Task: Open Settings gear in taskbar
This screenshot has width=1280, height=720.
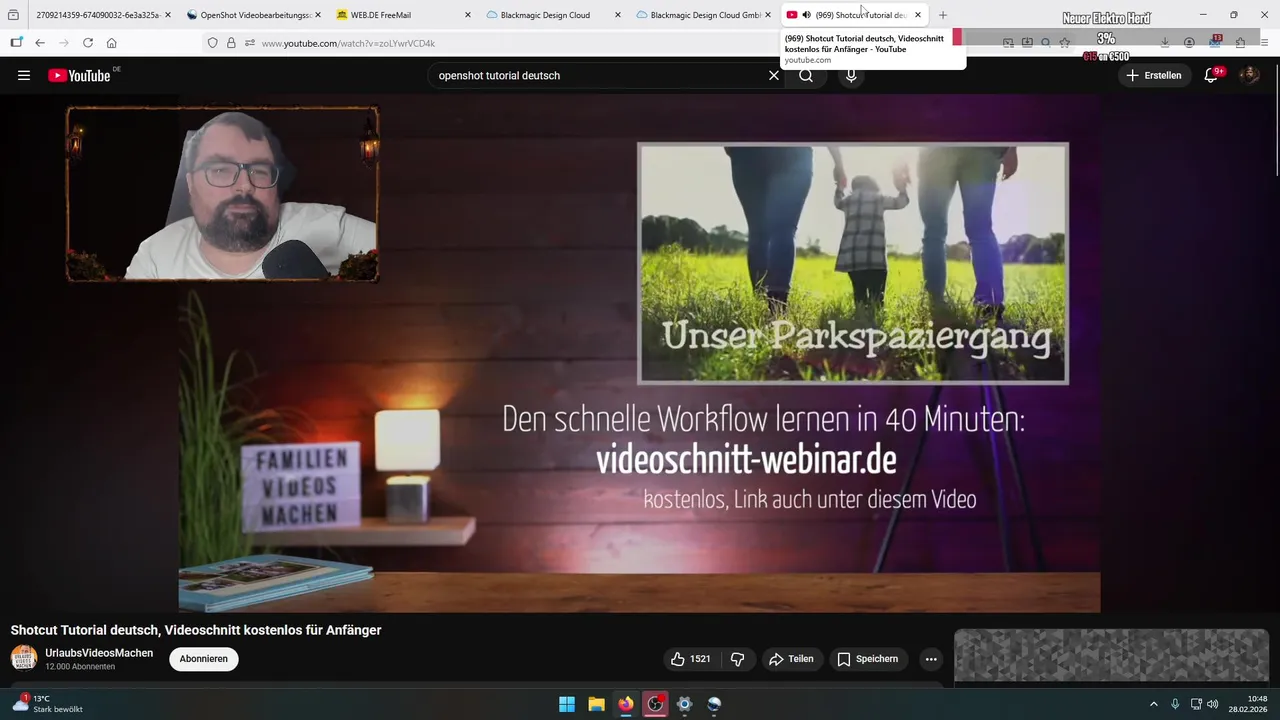Action: (x=684, y=704)
